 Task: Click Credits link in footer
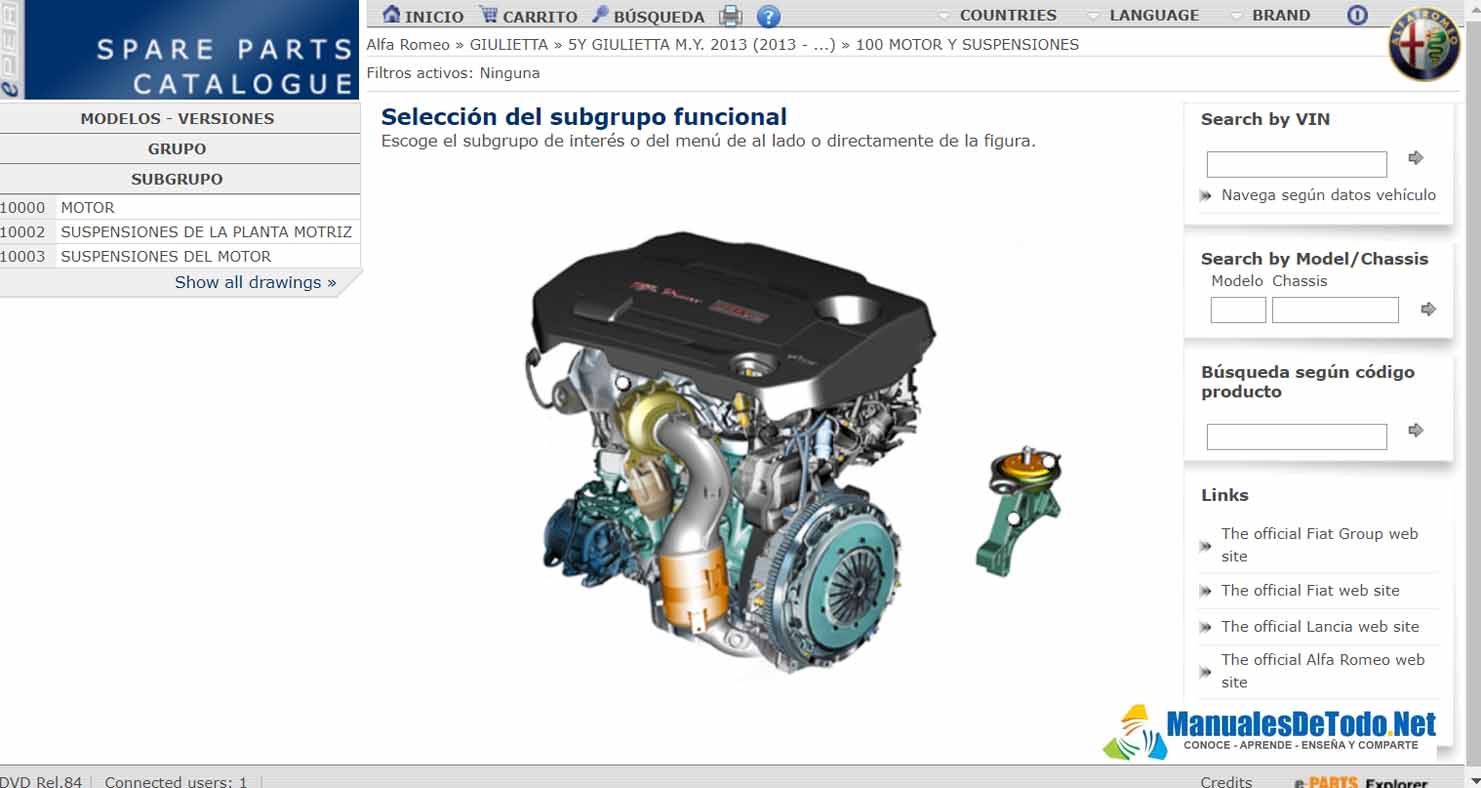click(1226, 781)
